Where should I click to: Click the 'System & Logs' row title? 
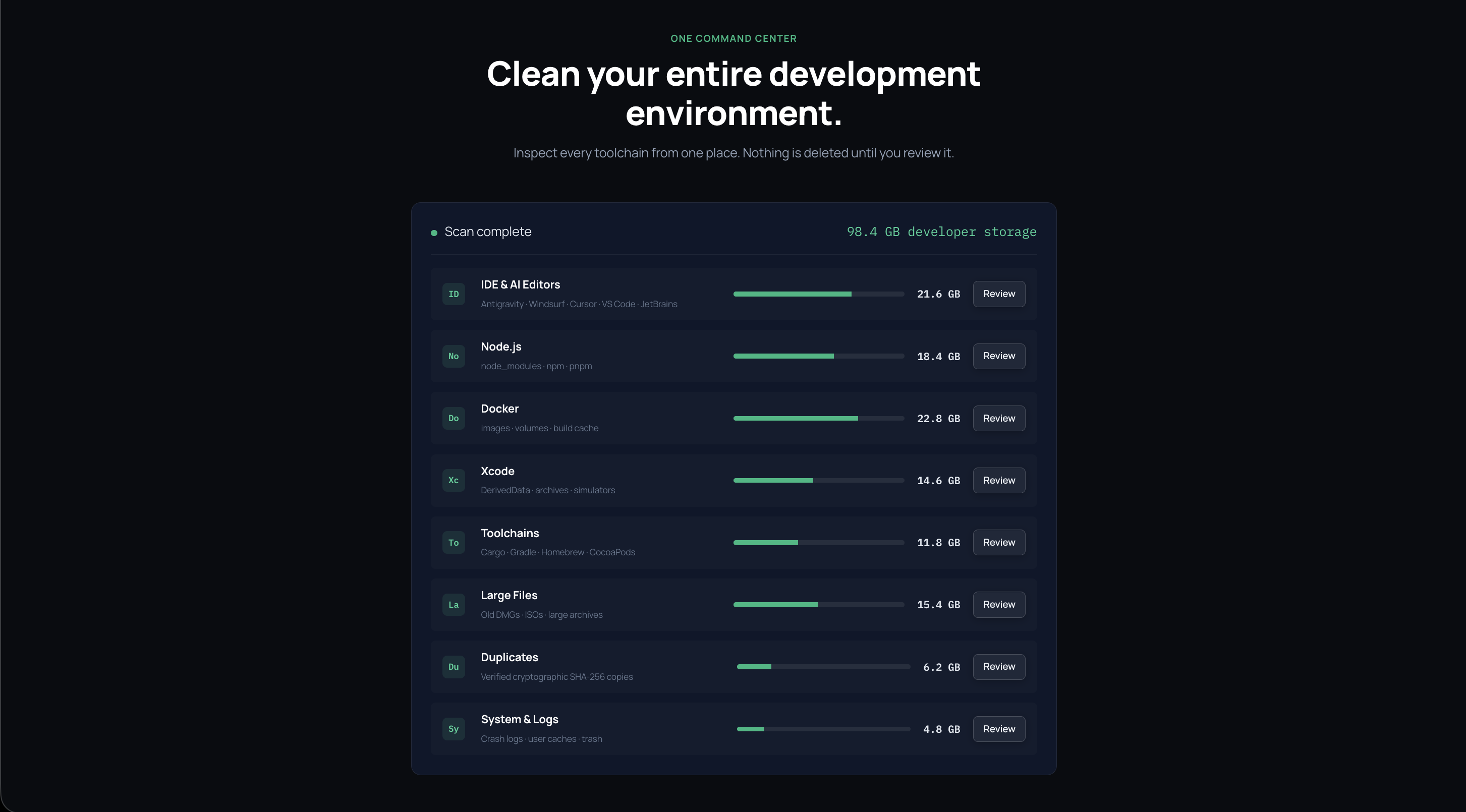coord(520,719)
